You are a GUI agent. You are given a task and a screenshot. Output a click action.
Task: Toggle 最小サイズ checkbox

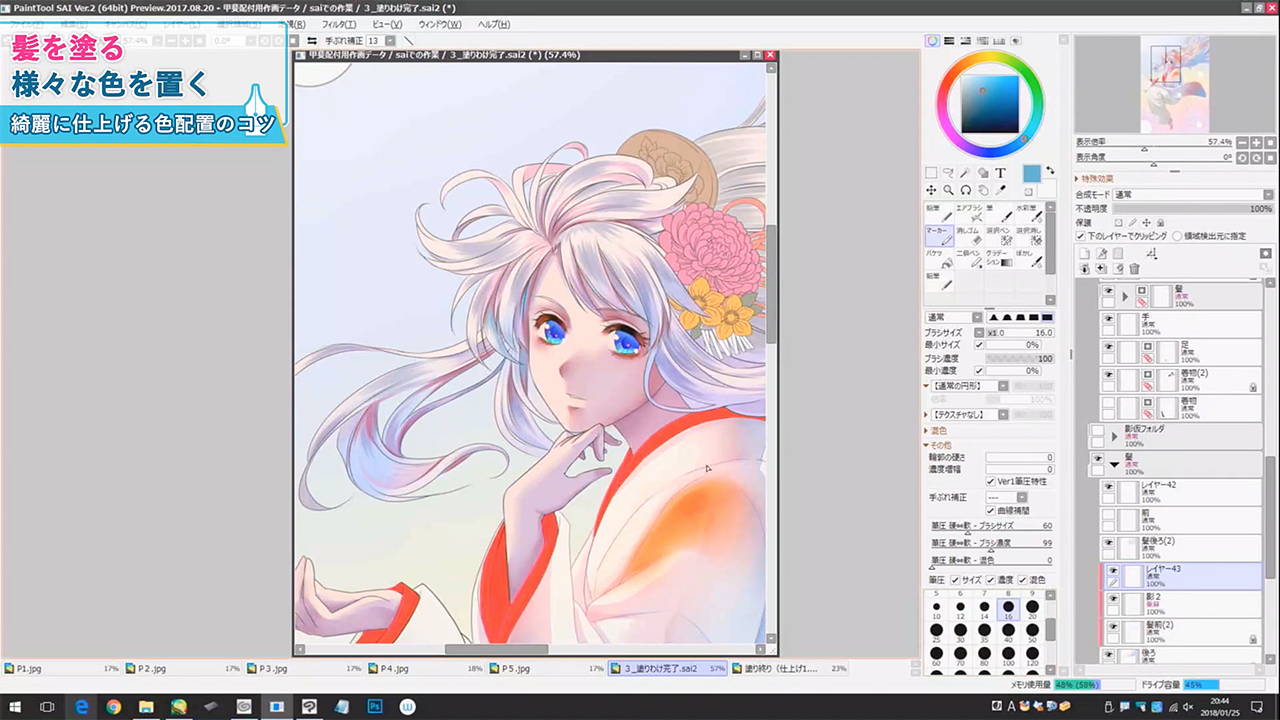click(x=979, y=344)
